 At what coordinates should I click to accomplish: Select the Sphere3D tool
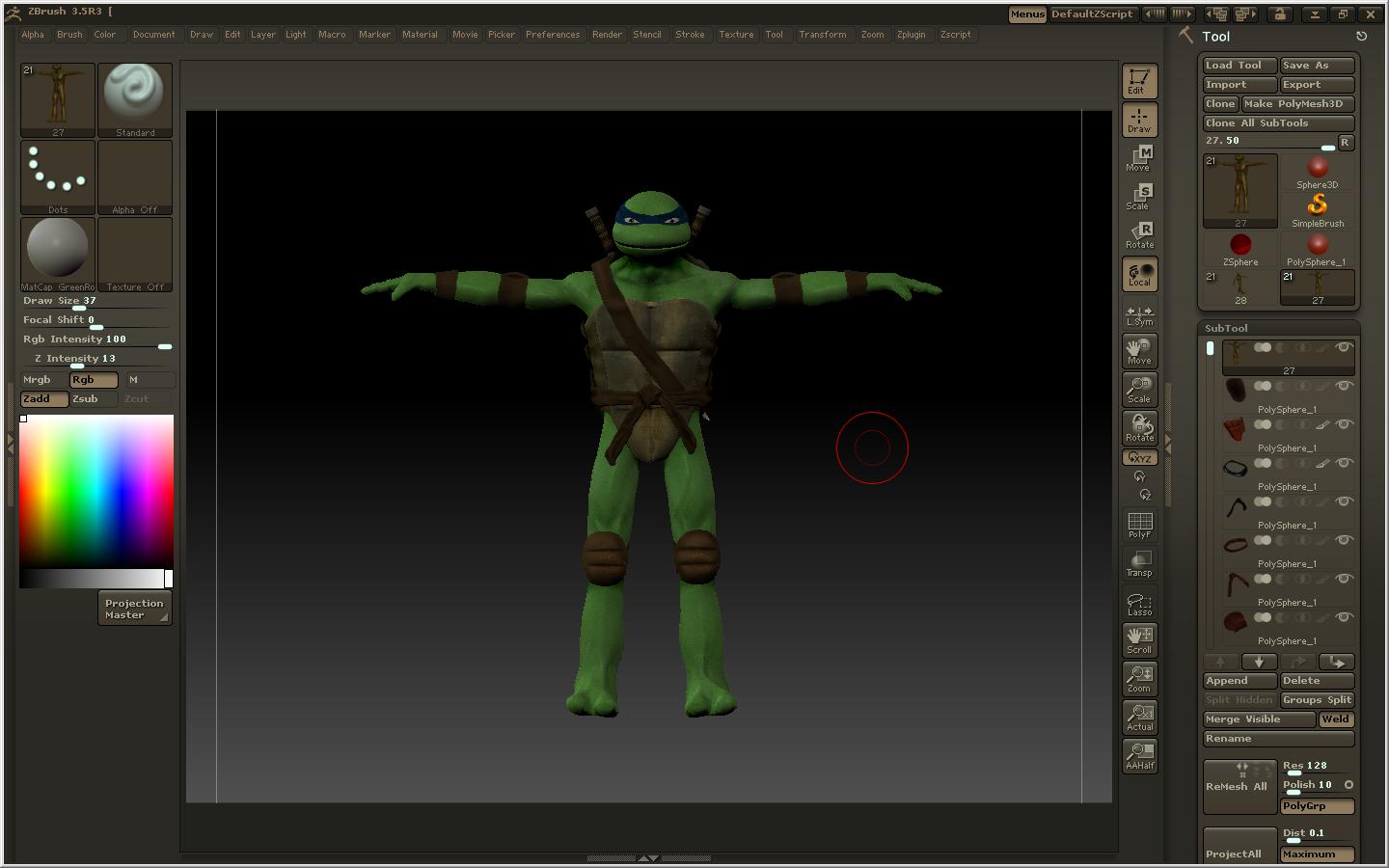tap(1318, 172)
